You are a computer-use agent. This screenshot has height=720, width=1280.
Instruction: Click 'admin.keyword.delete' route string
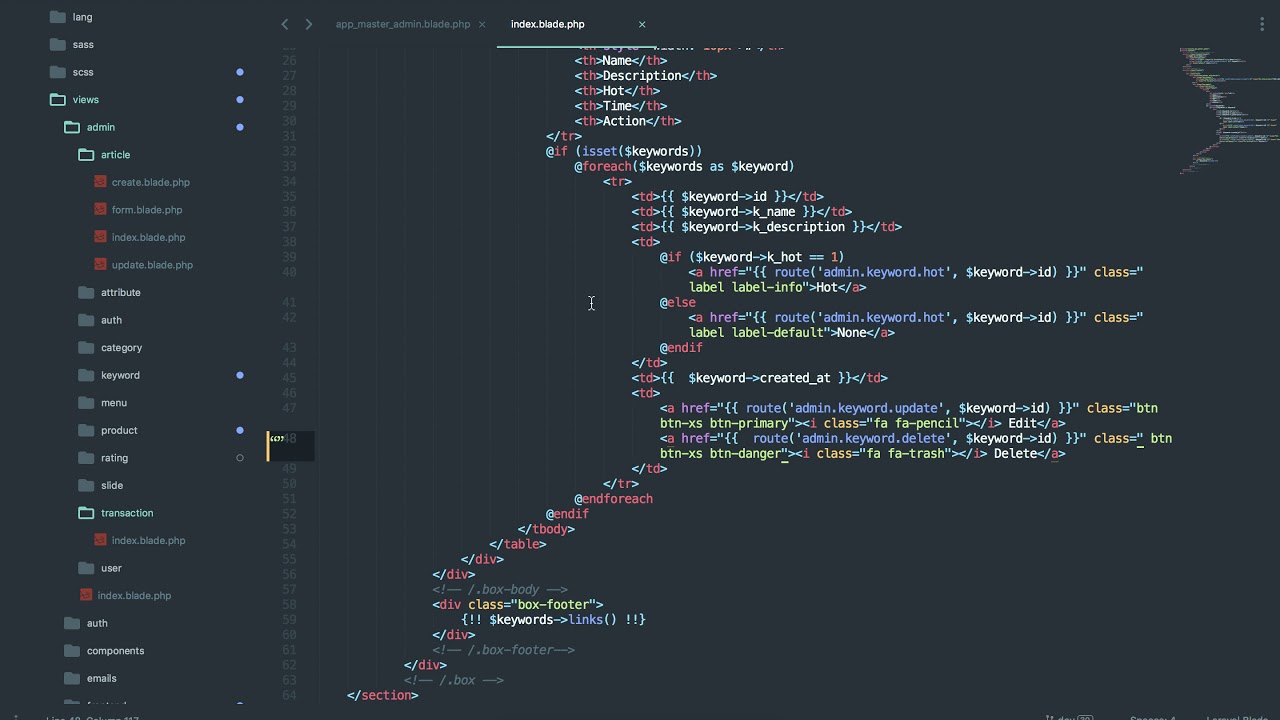click(873, 438)
